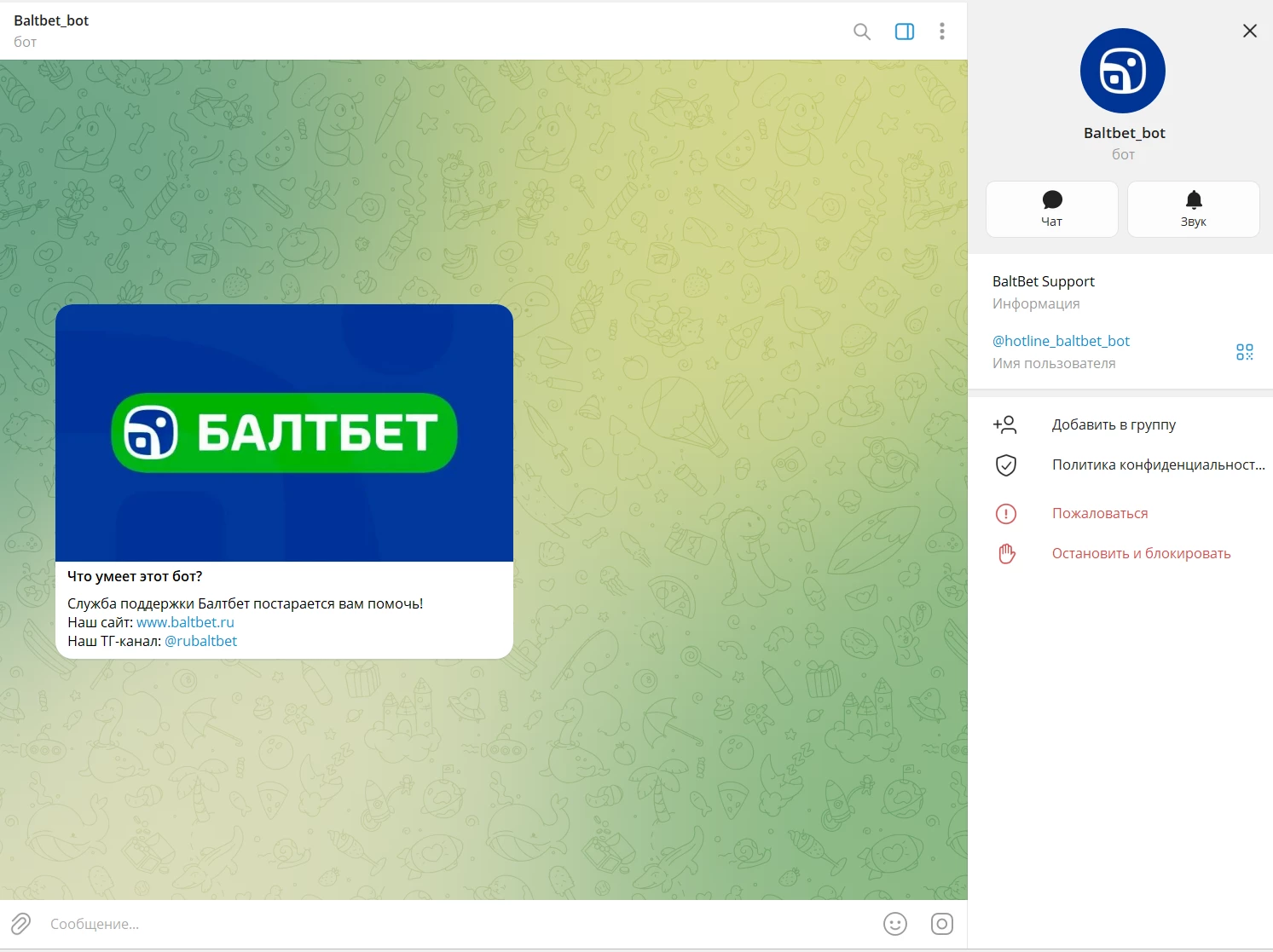Click the "Имя пользователя" label
This screenshot has height=952, width=1273.
1054,363
